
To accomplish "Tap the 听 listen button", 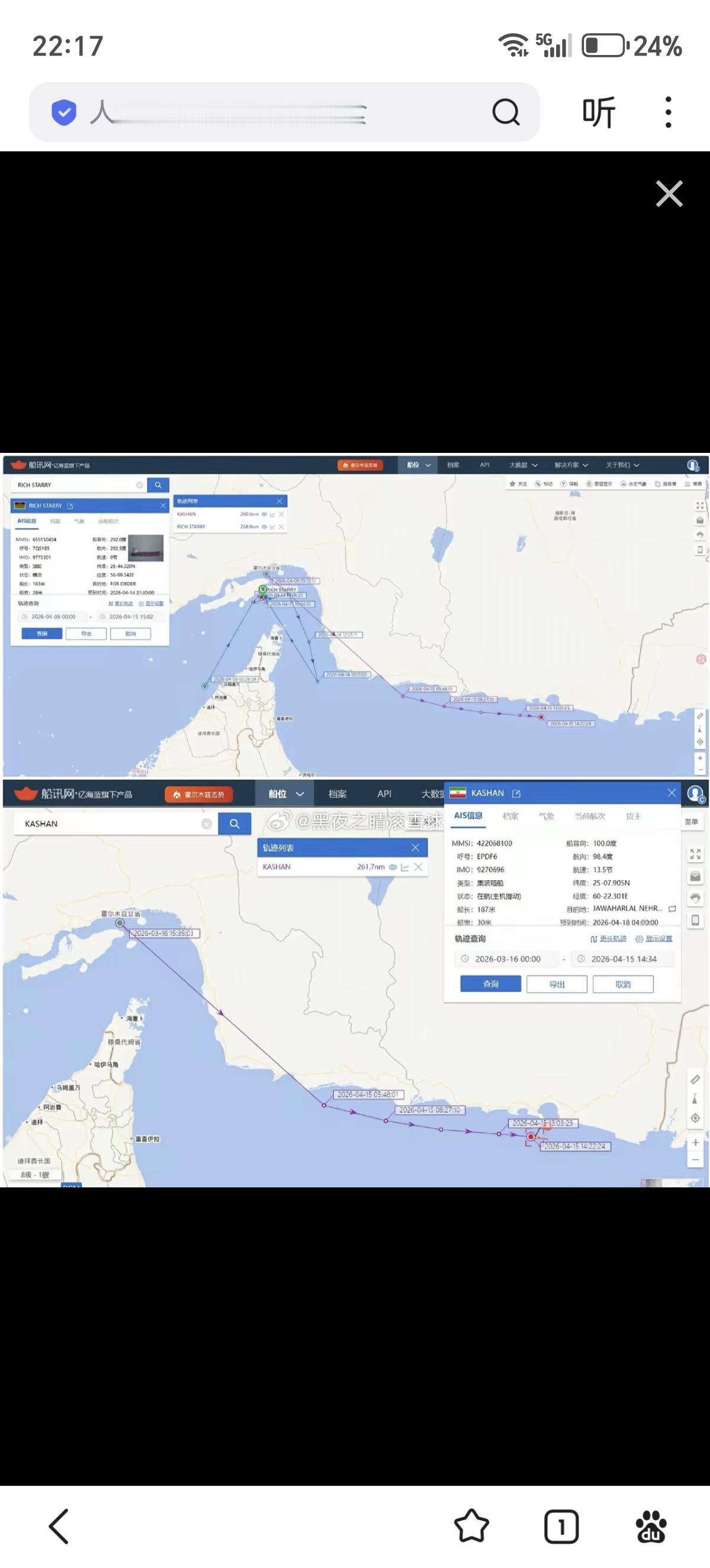I will (599, 112).
